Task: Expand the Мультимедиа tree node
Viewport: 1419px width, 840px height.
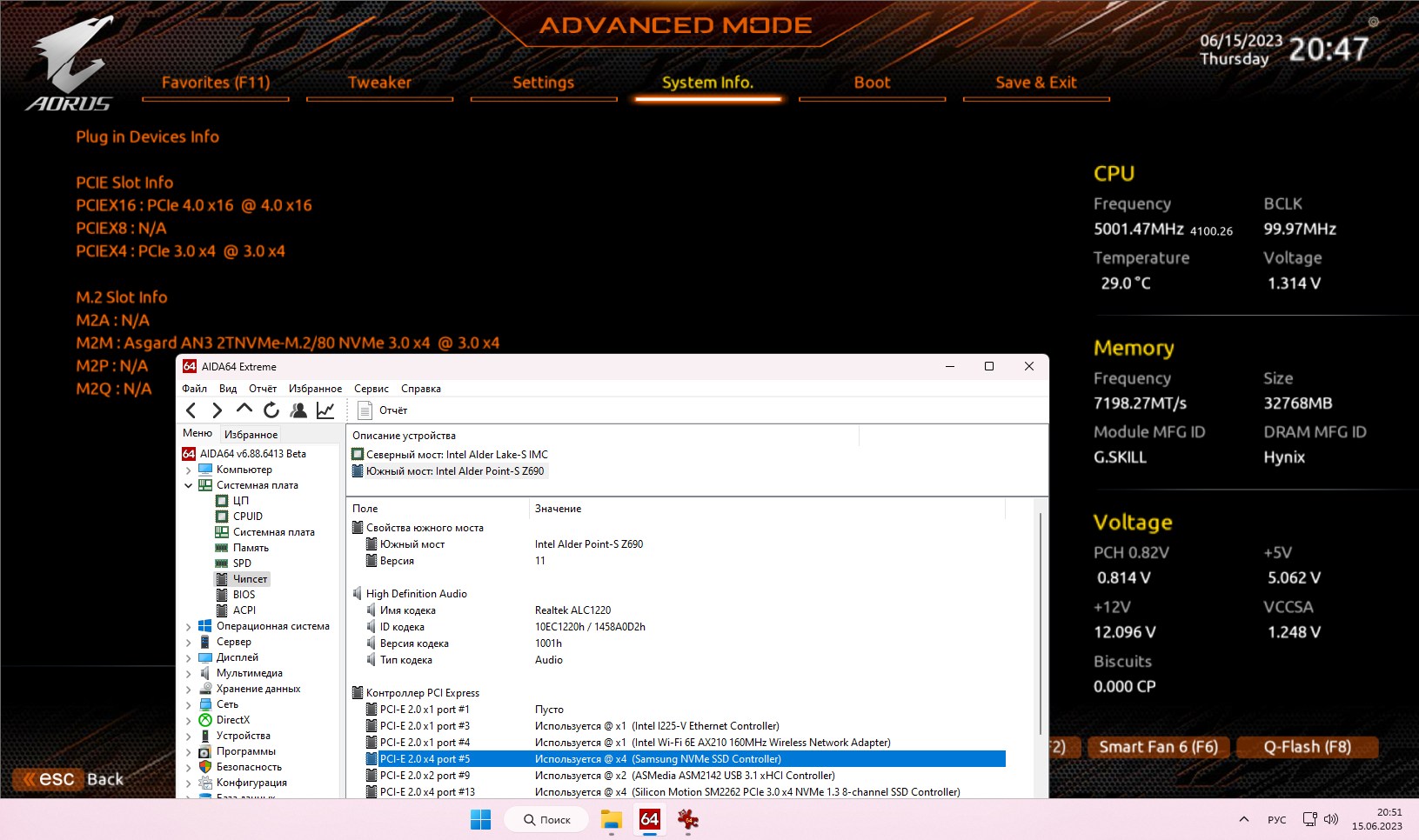Action: point(189,673)
